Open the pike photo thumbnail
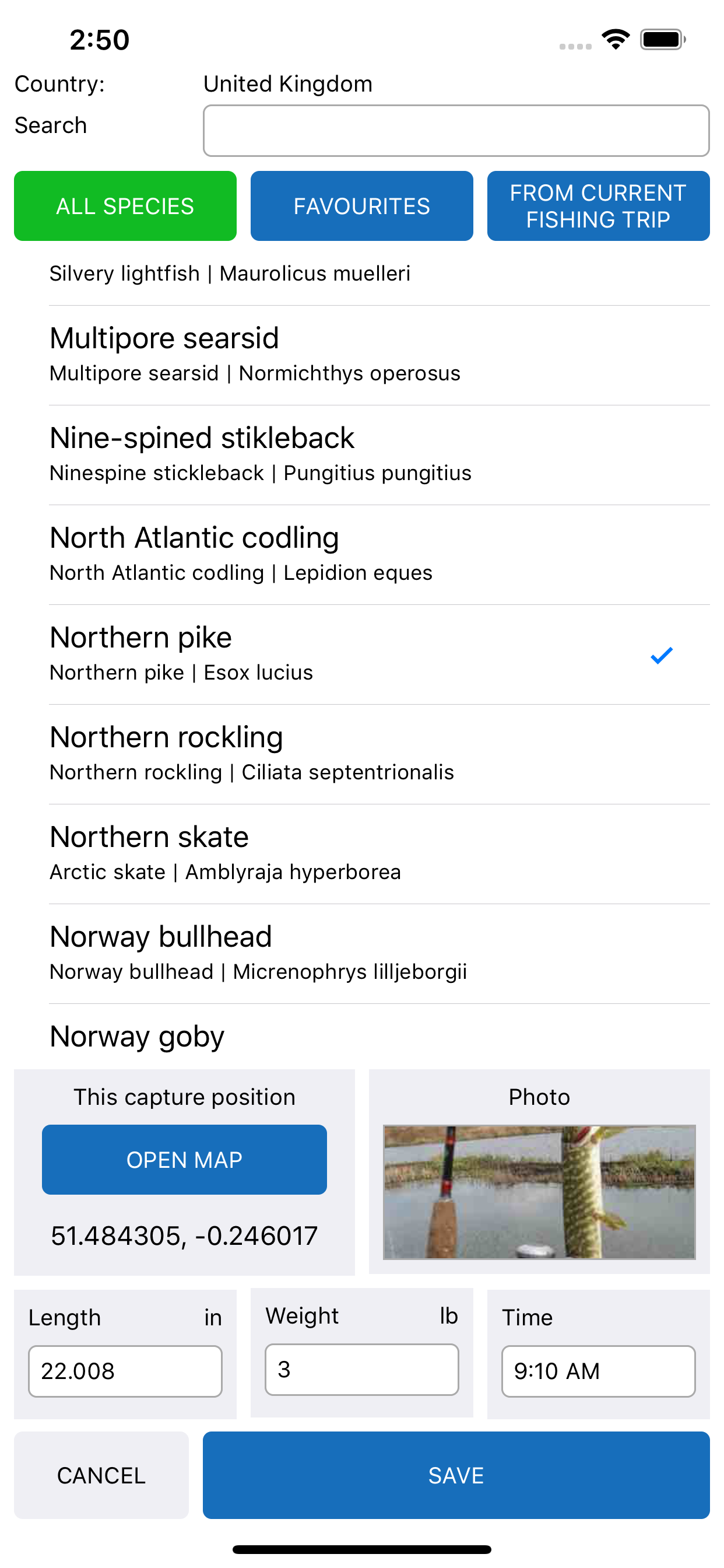 (x=539, y=1192)
